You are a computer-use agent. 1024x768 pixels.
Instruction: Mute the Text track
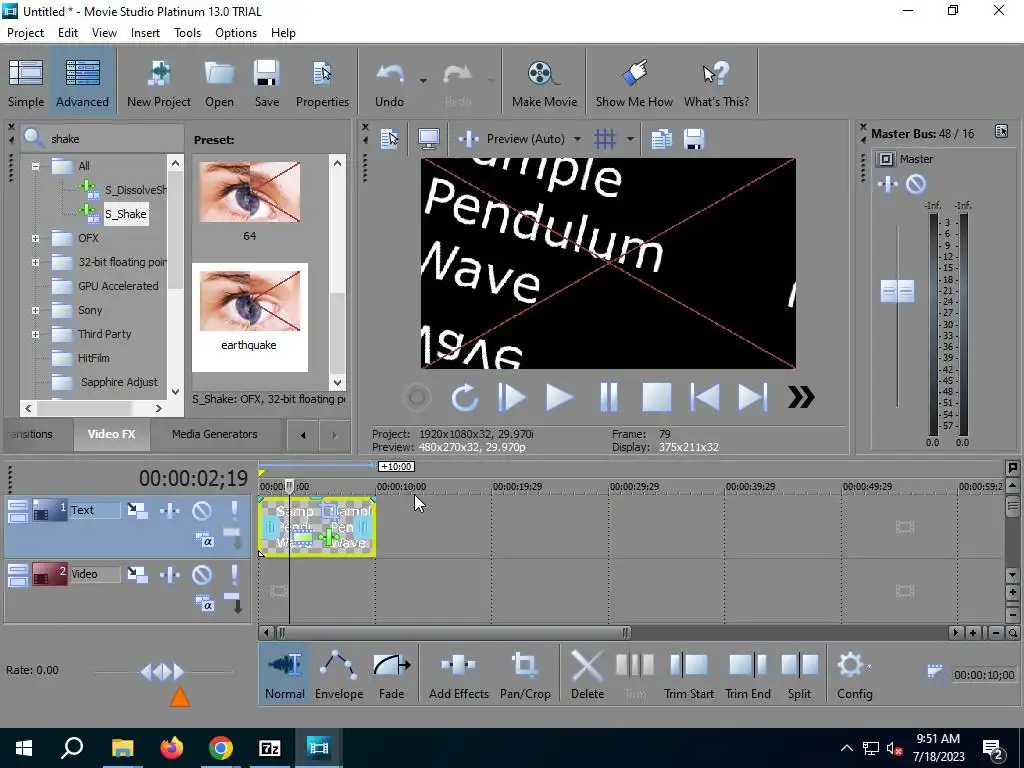(202, 510)
